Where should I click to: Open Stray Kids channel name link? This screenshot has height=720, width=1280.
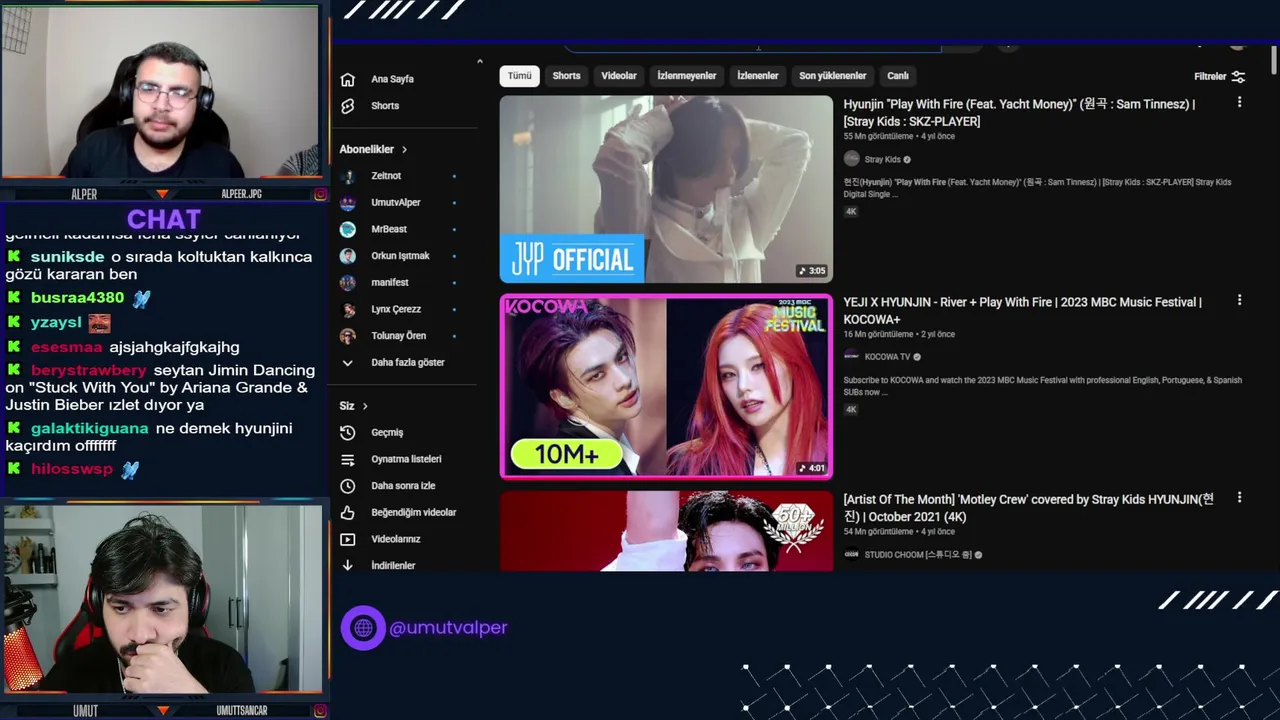pos(882,160)
